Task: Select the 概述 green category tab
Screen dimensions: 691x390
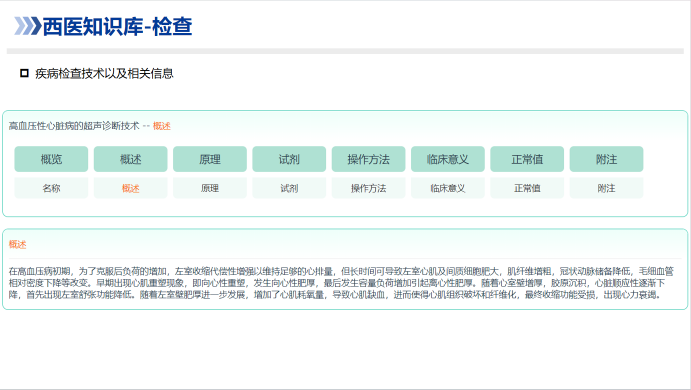Action: coord(130,159)
